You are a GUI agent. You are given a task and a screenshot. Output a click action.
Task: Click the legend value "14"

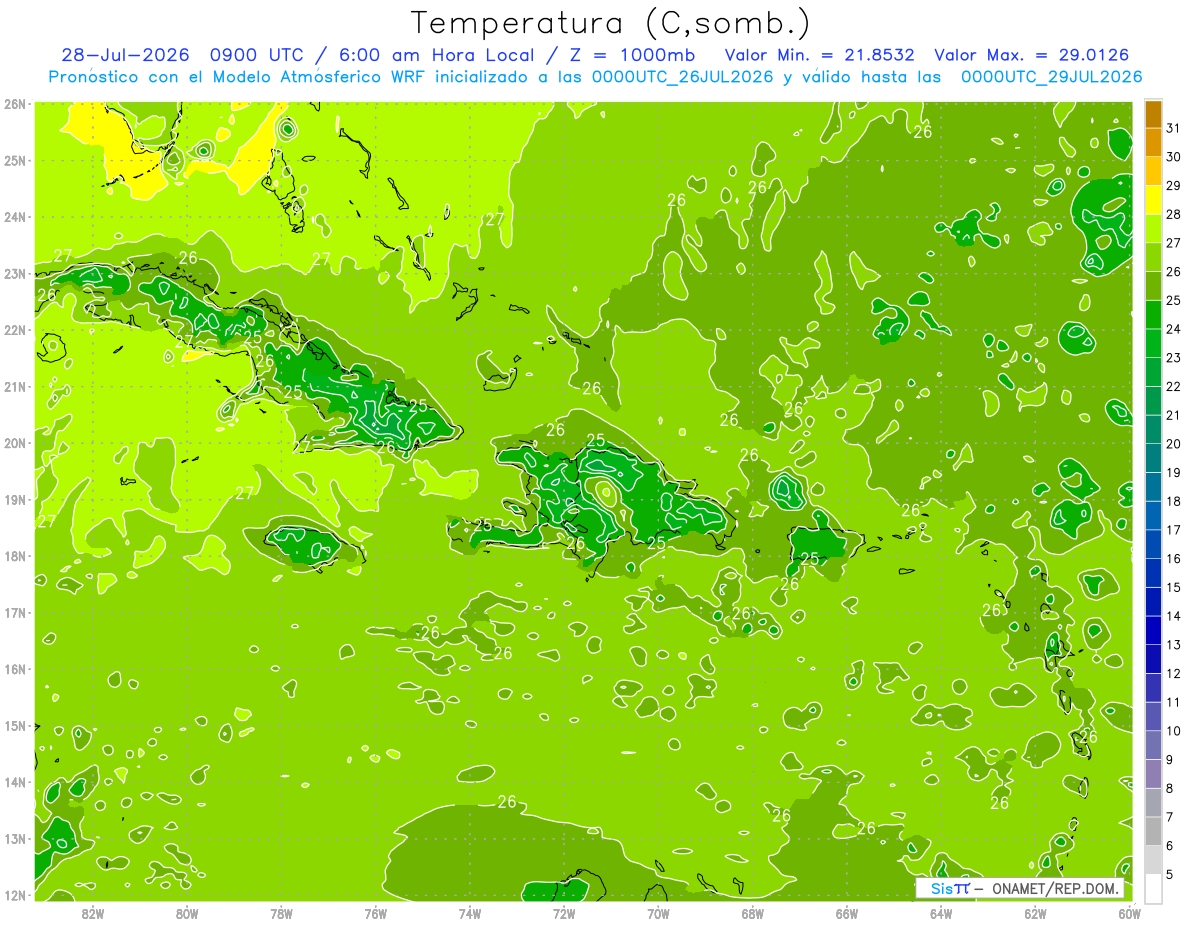[x=1174, y=616]
